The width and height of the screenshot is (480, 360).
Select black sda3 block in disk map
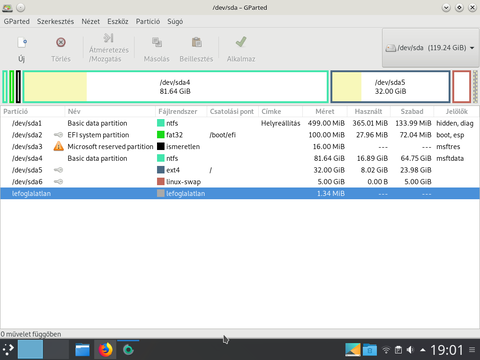(x=18, y=87)
